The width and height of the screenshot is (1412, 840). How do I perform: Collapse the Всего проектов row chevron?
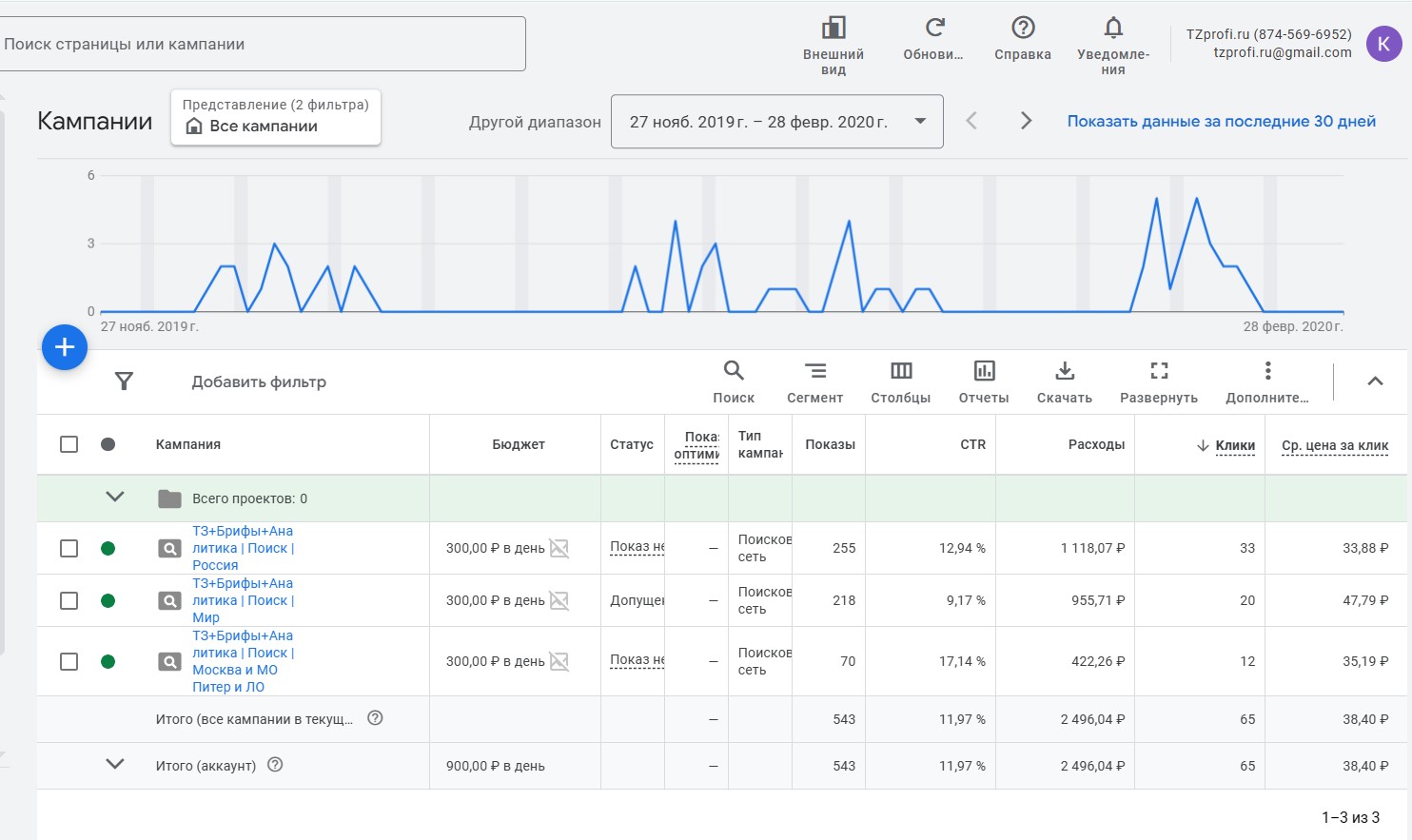(115, 497)
